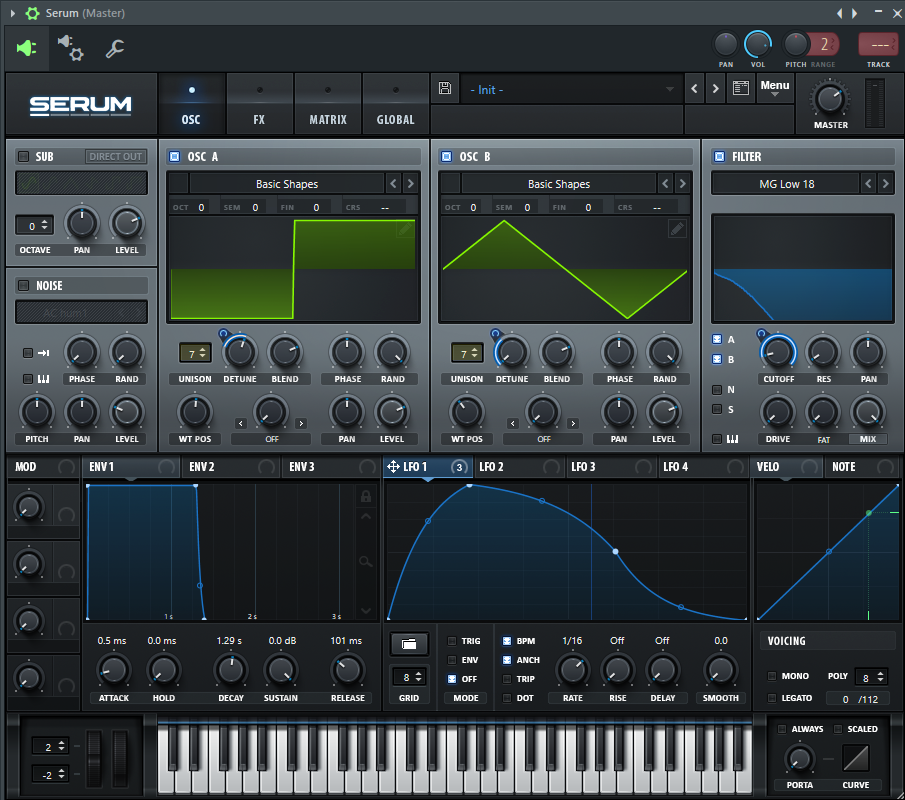905x800 pixels.
Task: Open the wrench settings icon
Action: tap(114, 48)
